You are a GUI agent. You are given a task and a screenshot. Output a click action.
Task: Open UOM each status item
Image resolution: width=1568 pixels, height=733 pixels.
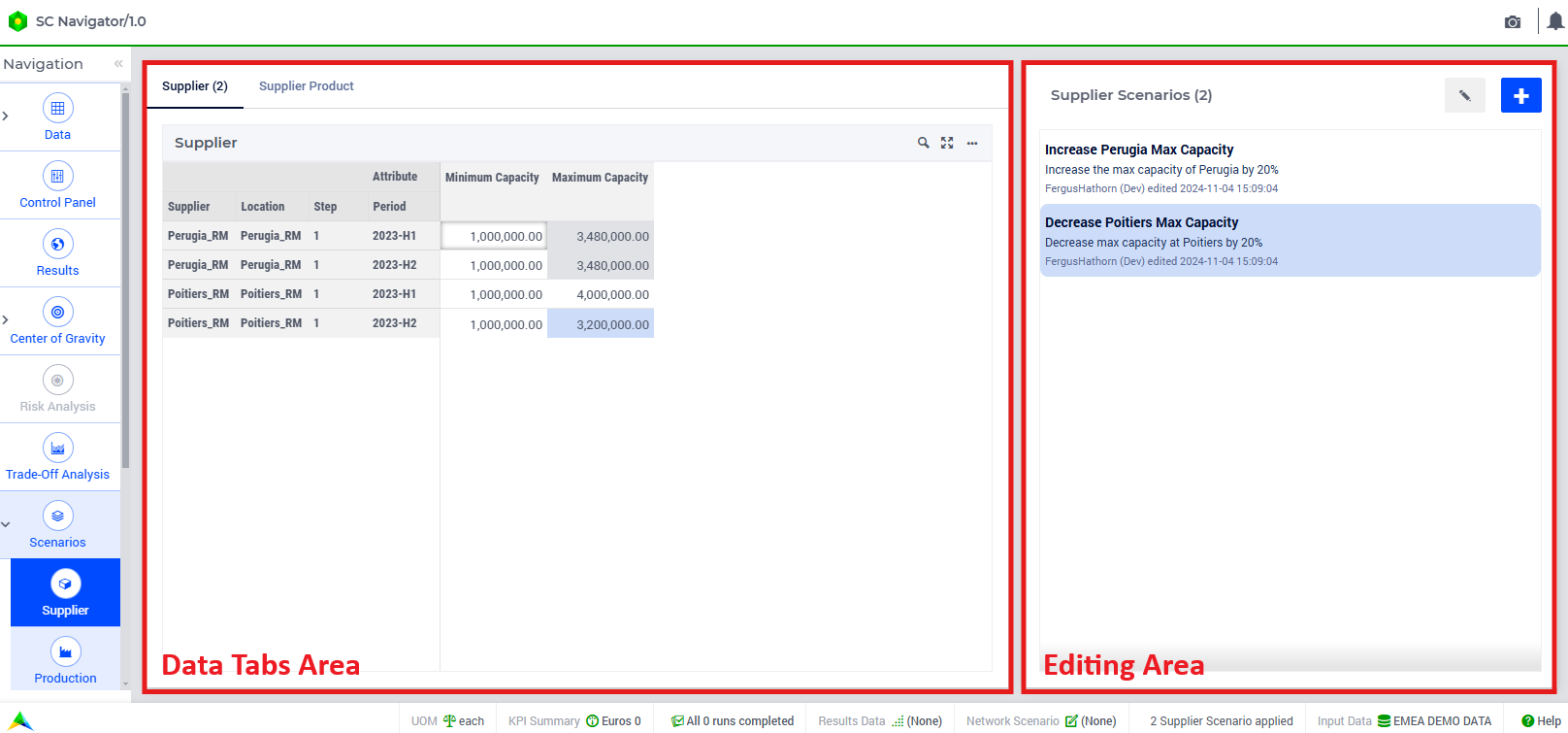447,721
